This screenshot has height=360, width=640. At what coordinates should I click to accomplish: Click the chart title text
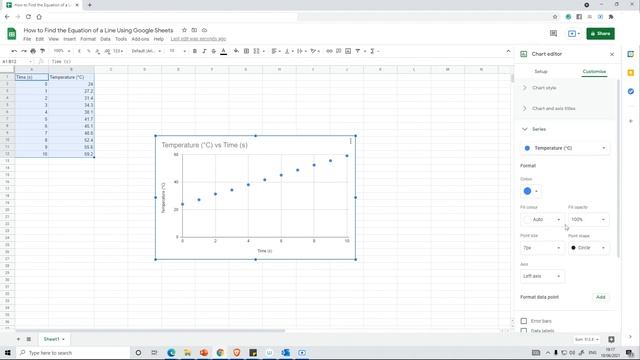pos(204,145)
